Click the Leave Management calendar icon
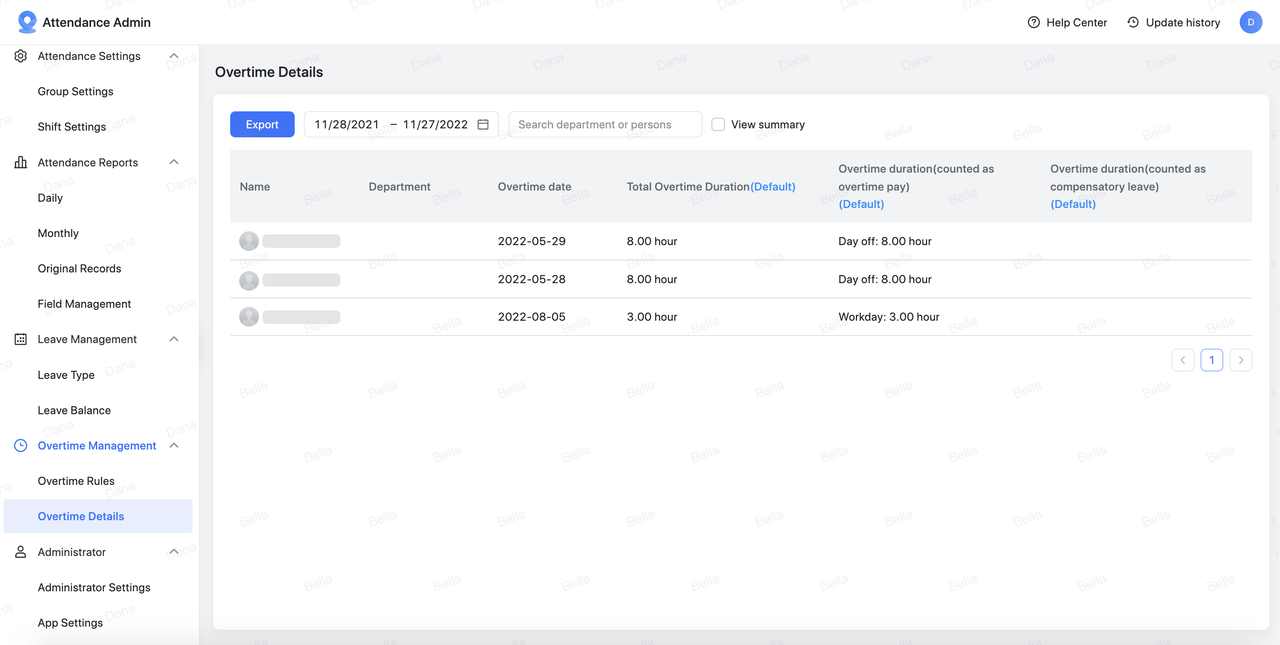 coord(21,339)
